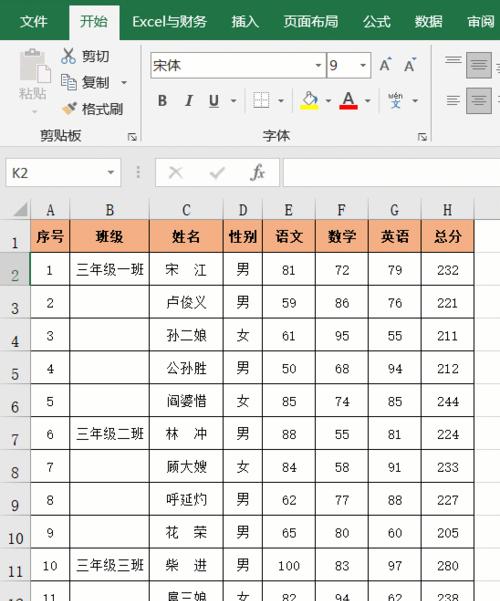Viewport: 500px width, 601px height.
Task: Expand the Name Box dropdown arrow
Action: 110,172
